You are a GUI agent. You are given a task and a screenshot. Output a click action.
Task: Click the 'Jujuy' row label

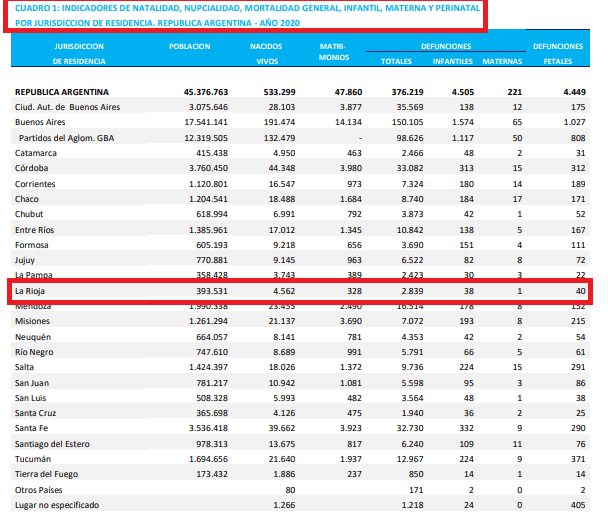click(x=25, y=260)
